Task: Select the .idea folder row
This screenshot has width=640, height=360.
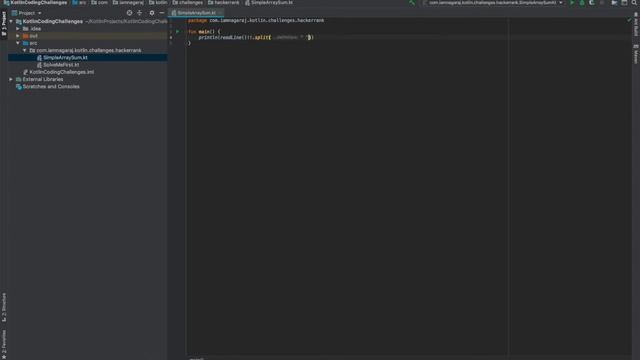Action: [x=88, y=29]
